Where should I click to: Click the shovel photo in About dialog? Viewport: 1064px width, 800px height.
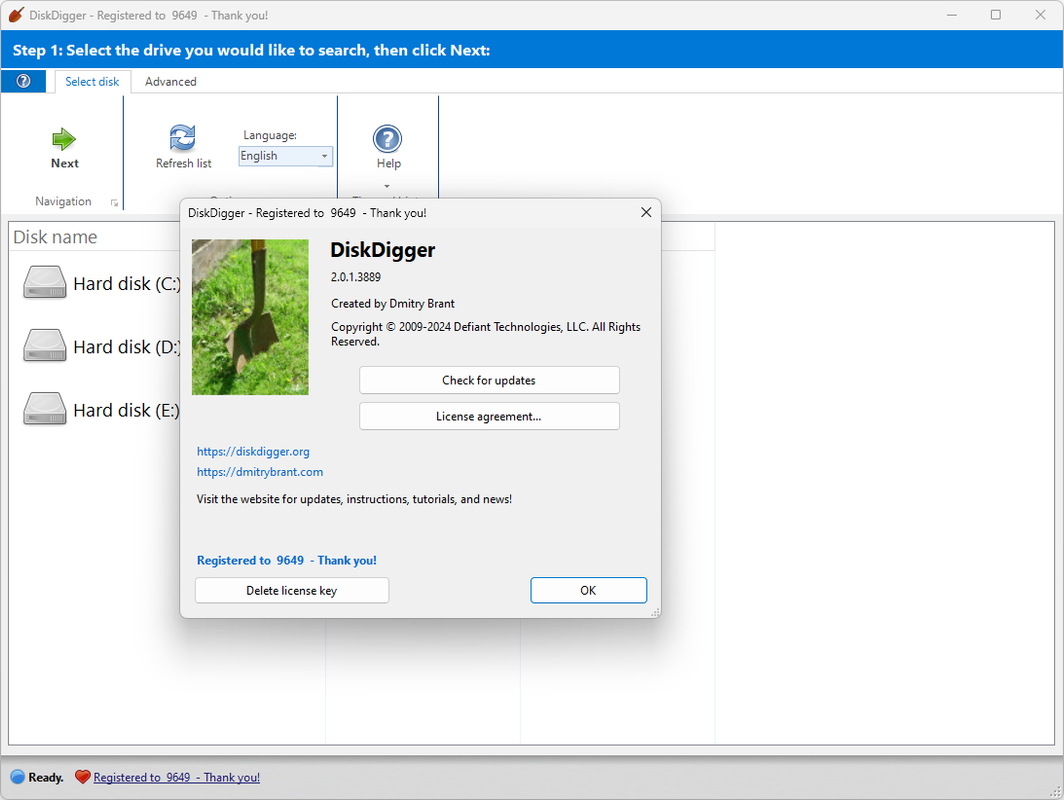[x=250, y=317]
